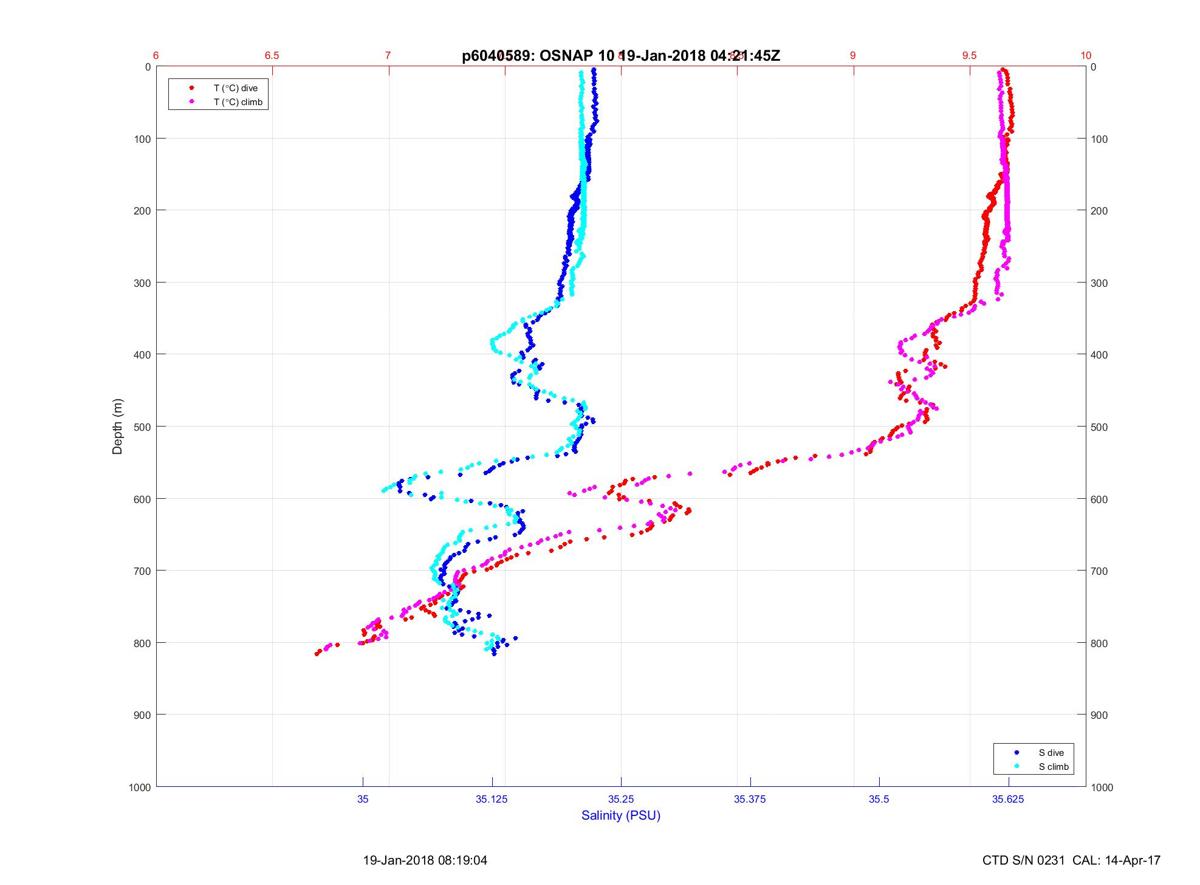Click salinity tick label 35
This screenshot has height=885, width=1200.
(x=363, y=799)
